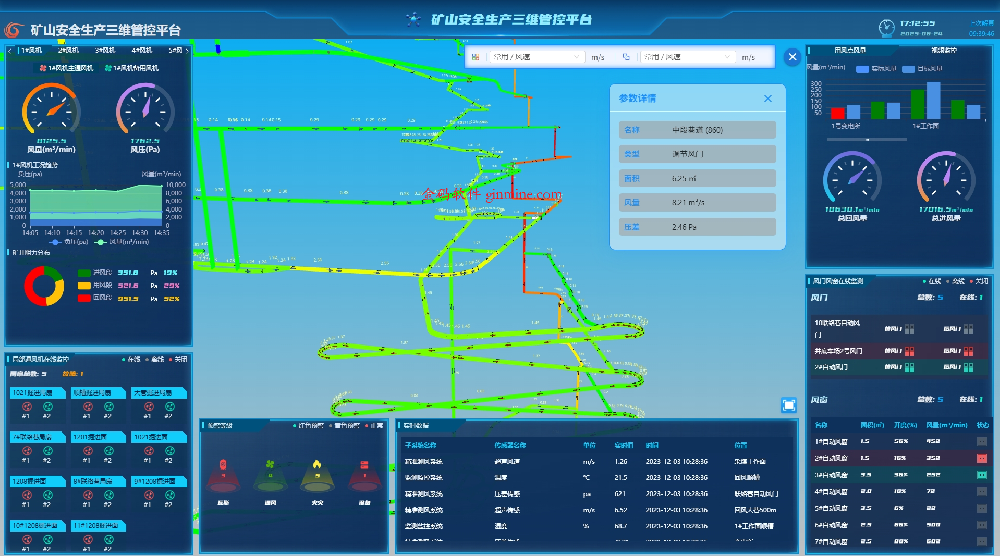Close the 参数详情 panel
This screenshot has width=1000, height=556.
tap(768, 98)
